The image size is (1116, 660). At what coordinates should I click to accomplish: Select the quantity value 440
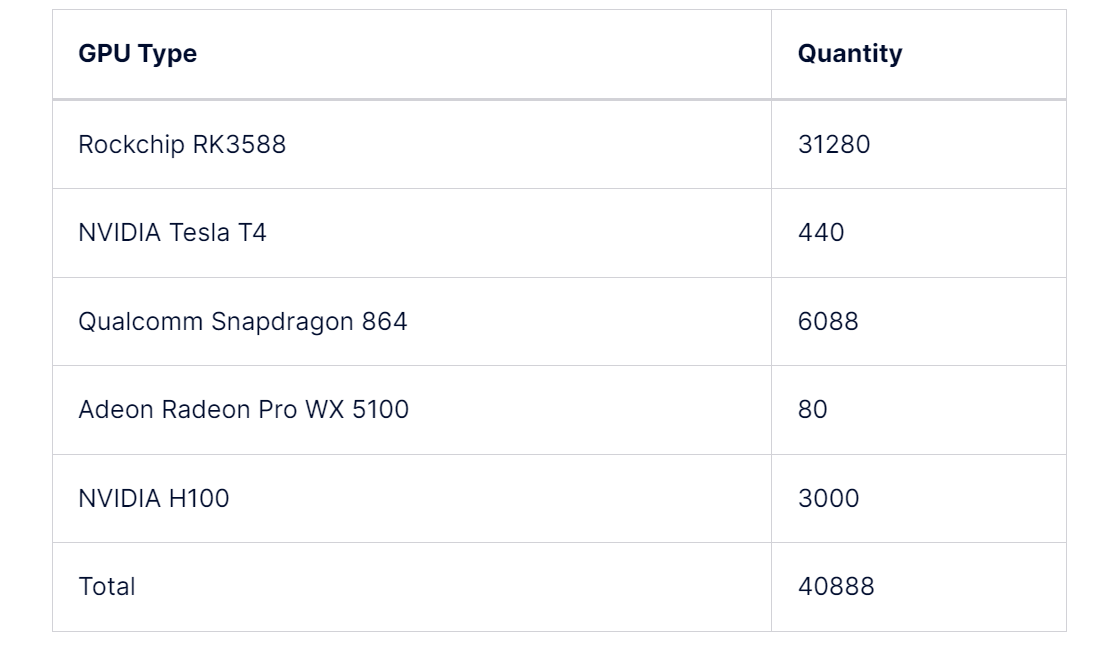pyautogui.click(x=820, y=233)
